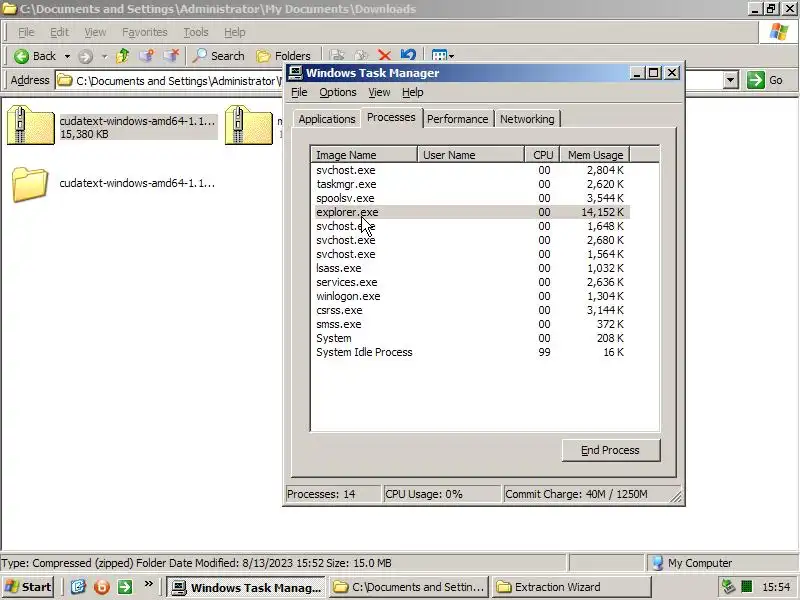Click the Forward arrow in Explorer
800x600 pixels.
[85, 56]
